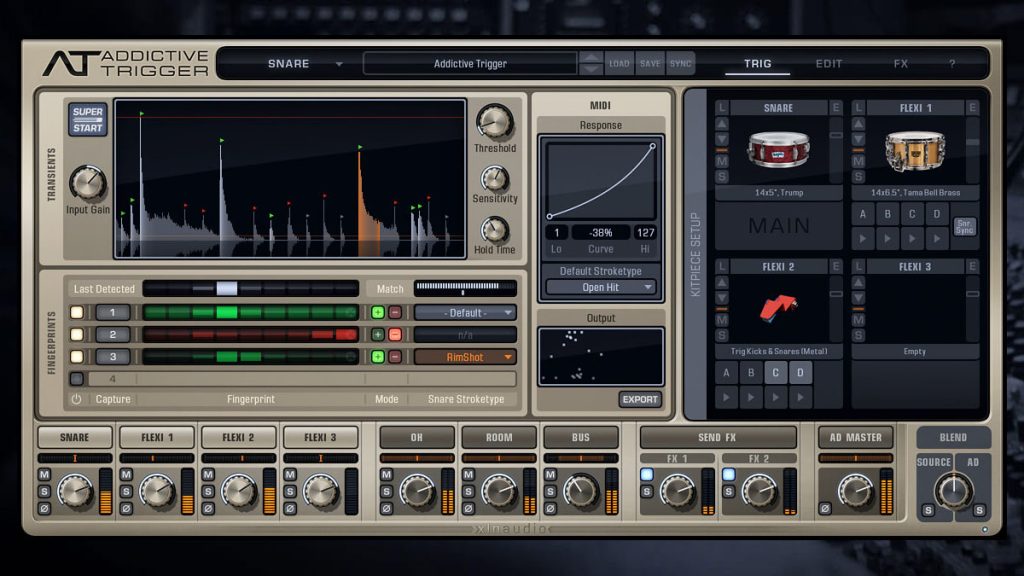Open the help question mark
The width and height of the screenshot is (1024, 576).
(x=952, y=64)
